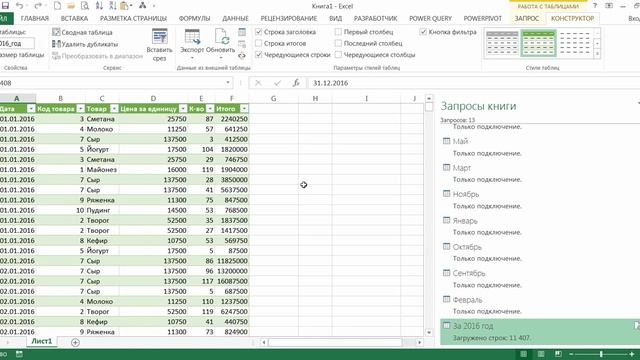Open Customize Quick Access Toolbar dropdown
Viewport: 640px width, 360px height.
(x=154, y=6)
